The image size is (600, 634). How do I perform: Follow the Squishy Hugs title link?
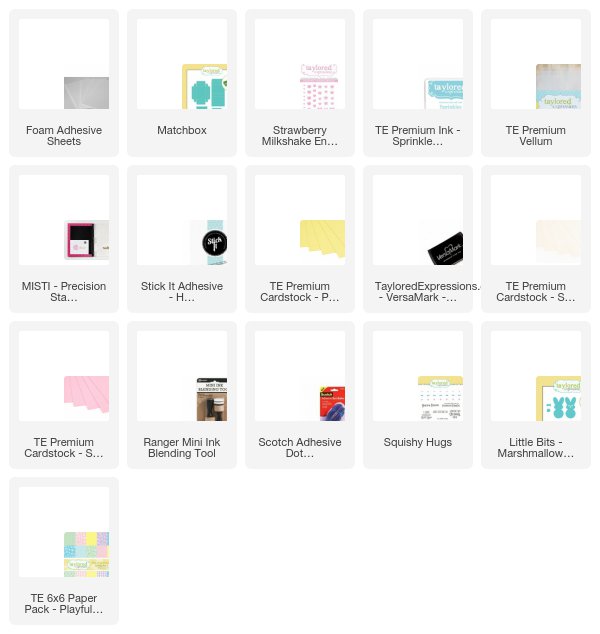418,442
